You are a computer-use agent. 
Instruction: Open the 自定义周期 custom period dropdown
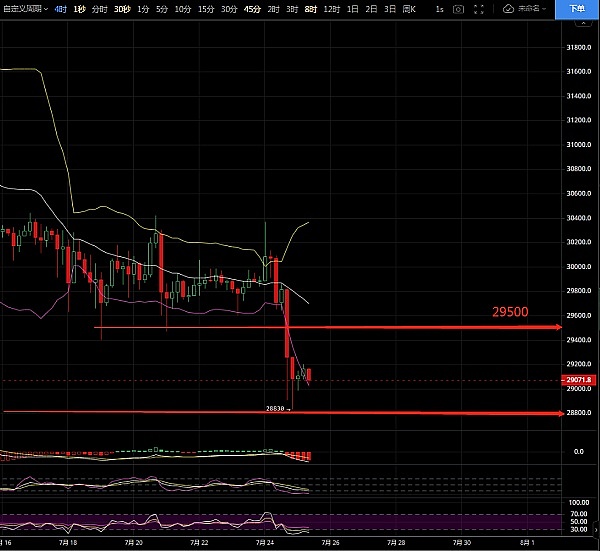25,9
